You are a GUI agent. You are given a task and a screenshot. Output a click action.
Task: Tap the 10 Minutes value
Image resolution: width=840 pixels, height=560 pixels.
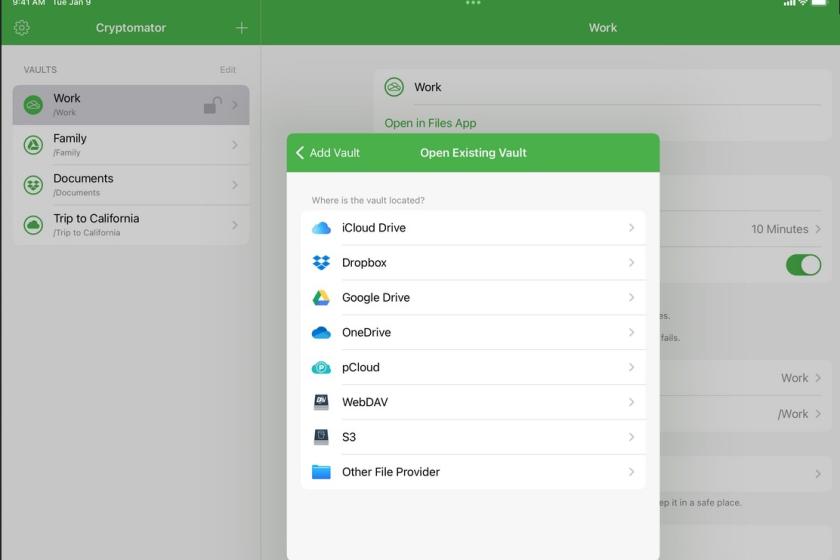[x=779, y=229]
